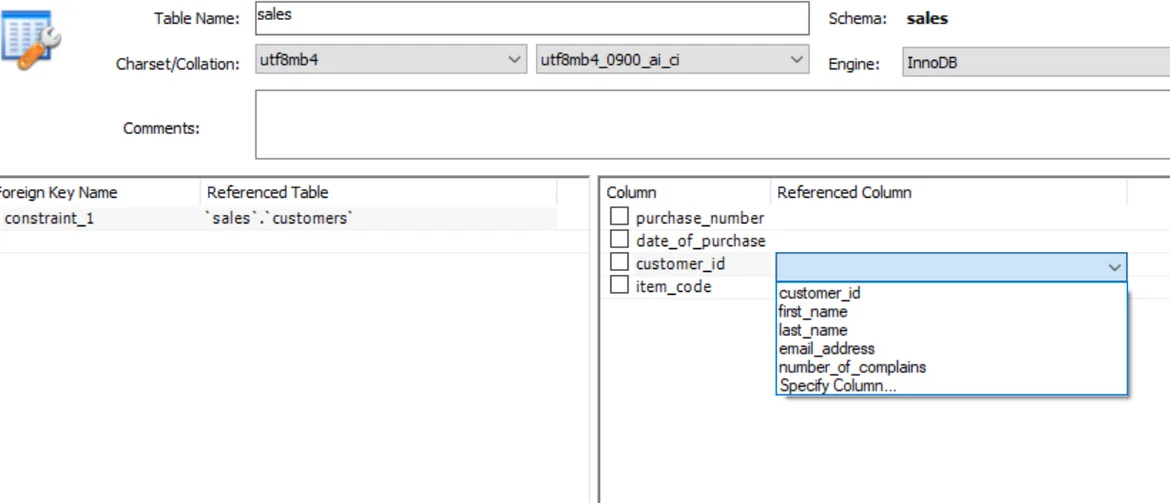The width and height of the screenshot is (1170, 503).
Task: Choose first_name in referenced column list
Action: (x=813, y=312)
